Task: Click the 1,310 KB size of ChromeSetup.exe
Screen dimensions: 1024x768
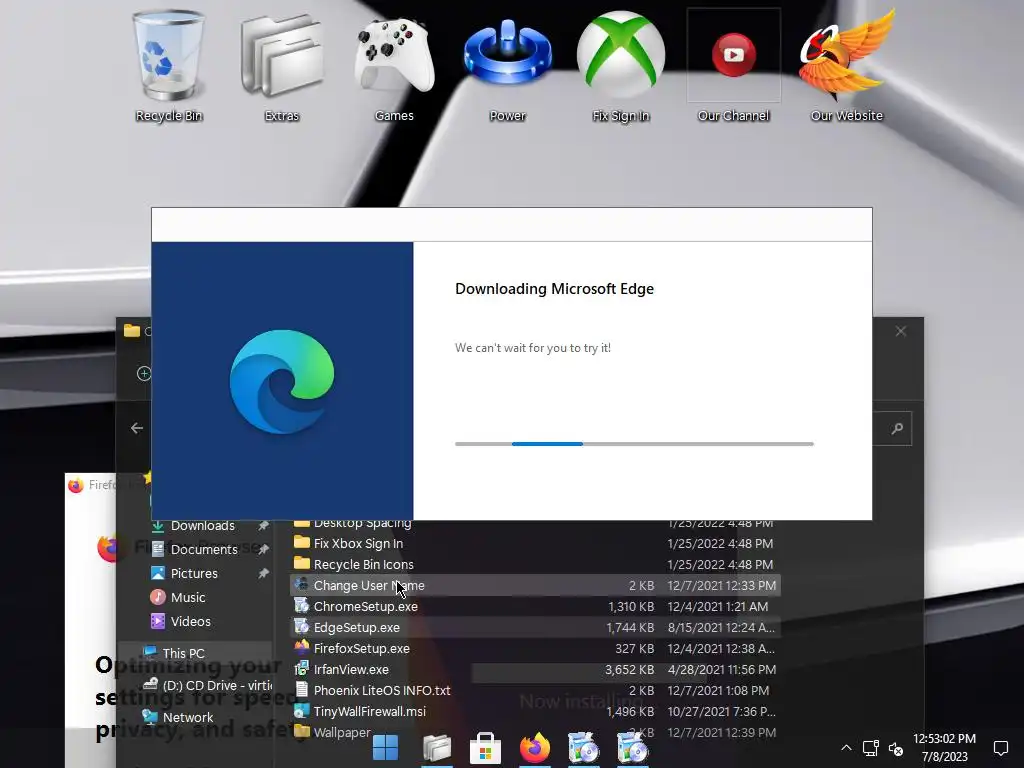Action: pos(631,606)
